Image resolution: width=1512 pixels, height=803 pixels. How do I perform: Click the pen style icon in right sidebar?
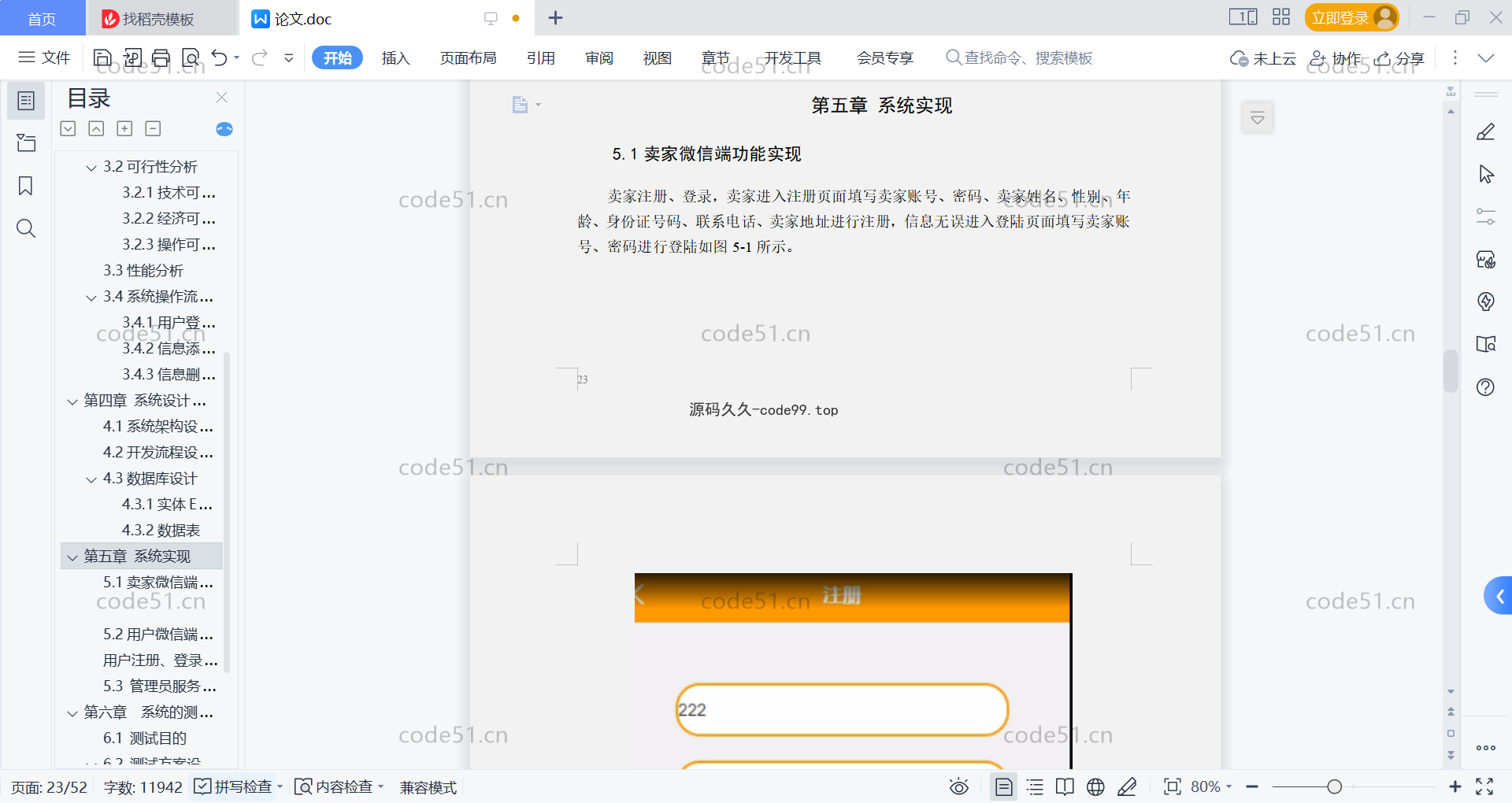(x=1486, y=131)
